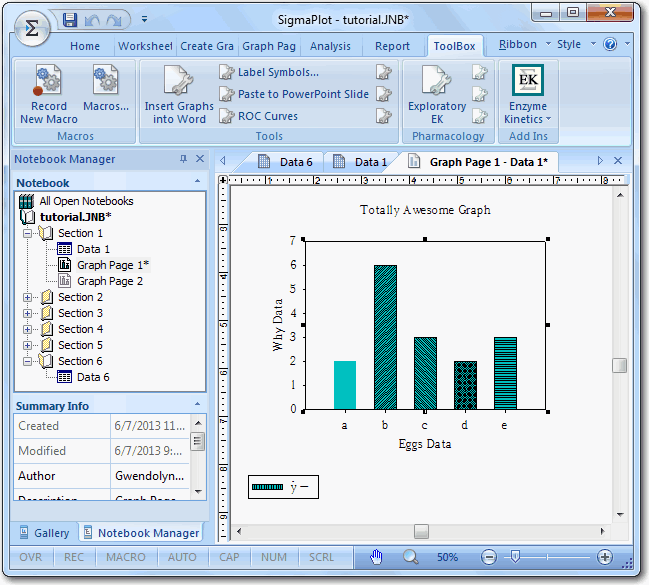Close the active Graph Page document tab
The image size is (649, 585).
tap(618, 161)
